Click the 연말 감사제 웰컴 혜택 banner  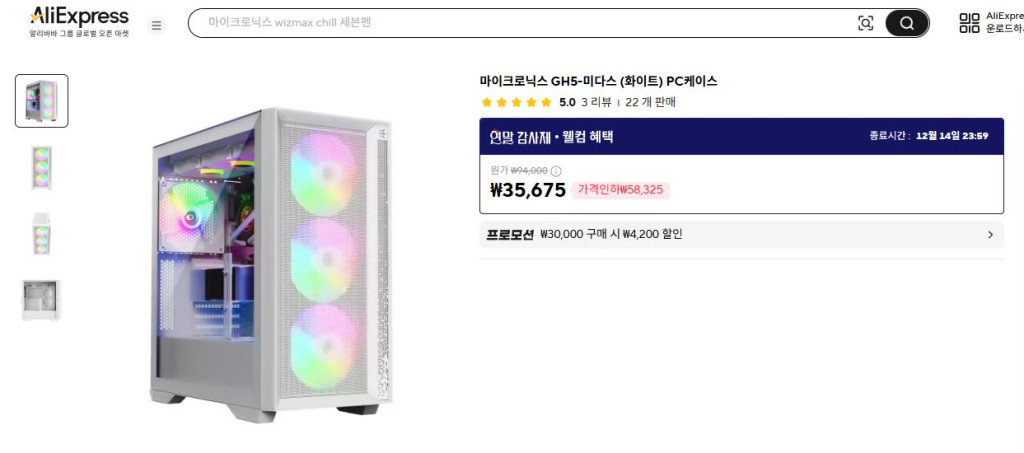click(552, 136)
